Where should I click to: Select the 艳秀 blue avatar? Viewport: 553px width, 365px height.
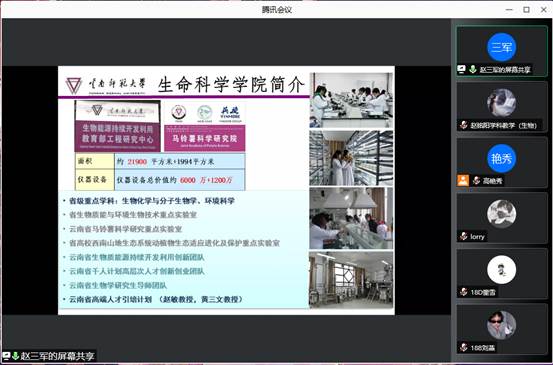501,158
